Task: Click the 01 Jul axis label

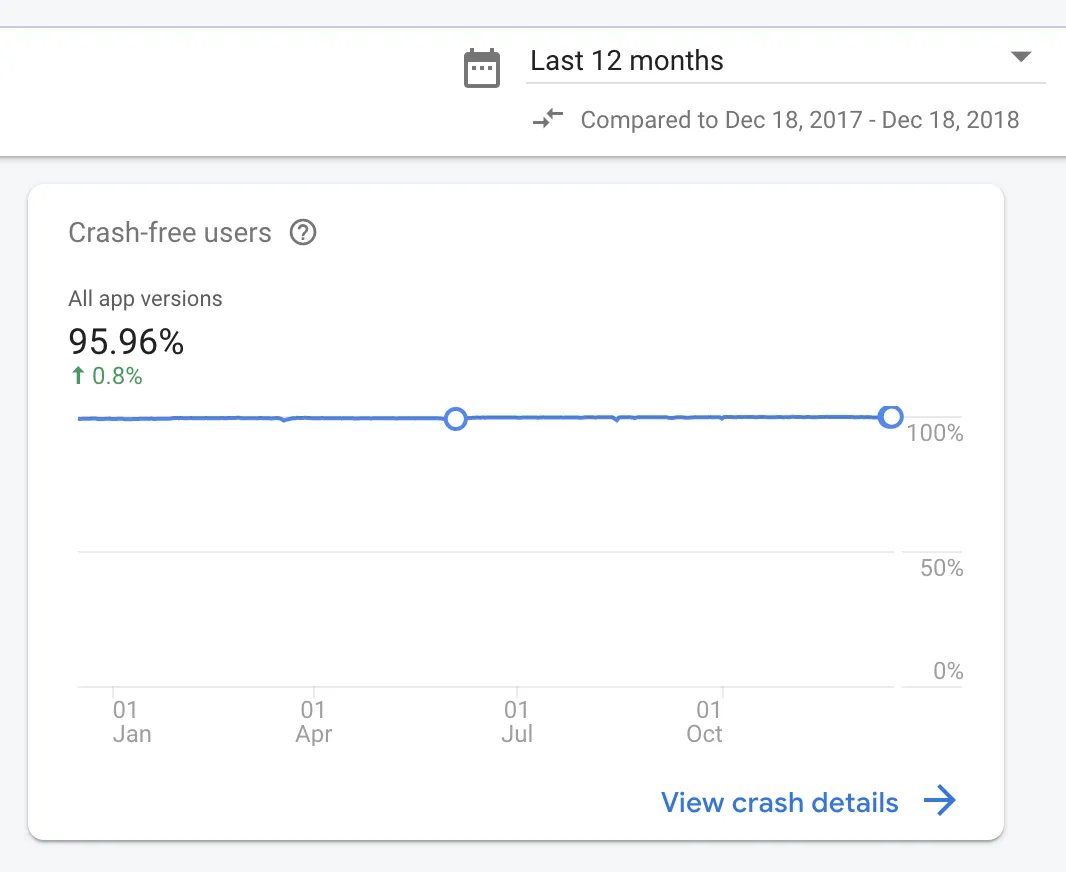Action: click(x=516, y=722)
